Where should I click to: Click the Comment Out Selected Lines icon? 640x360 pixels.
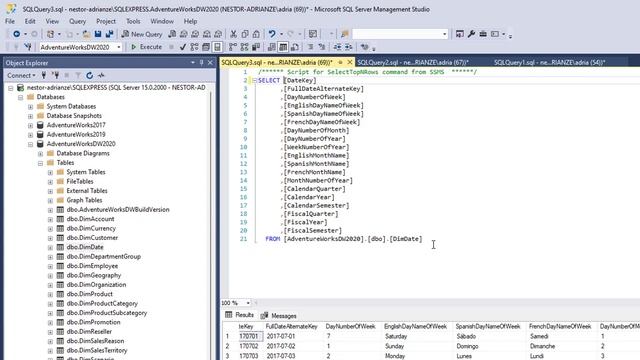310,47
